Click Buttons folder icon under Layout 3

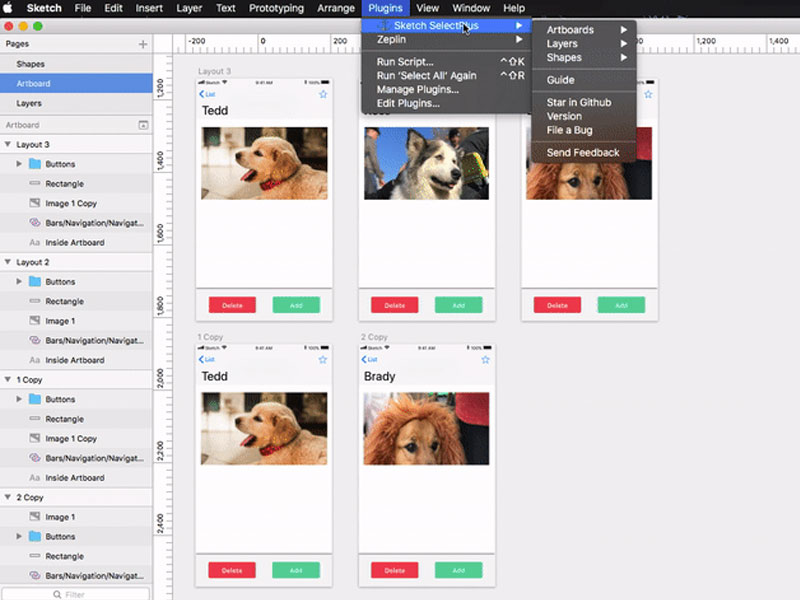tap(35, 164)
